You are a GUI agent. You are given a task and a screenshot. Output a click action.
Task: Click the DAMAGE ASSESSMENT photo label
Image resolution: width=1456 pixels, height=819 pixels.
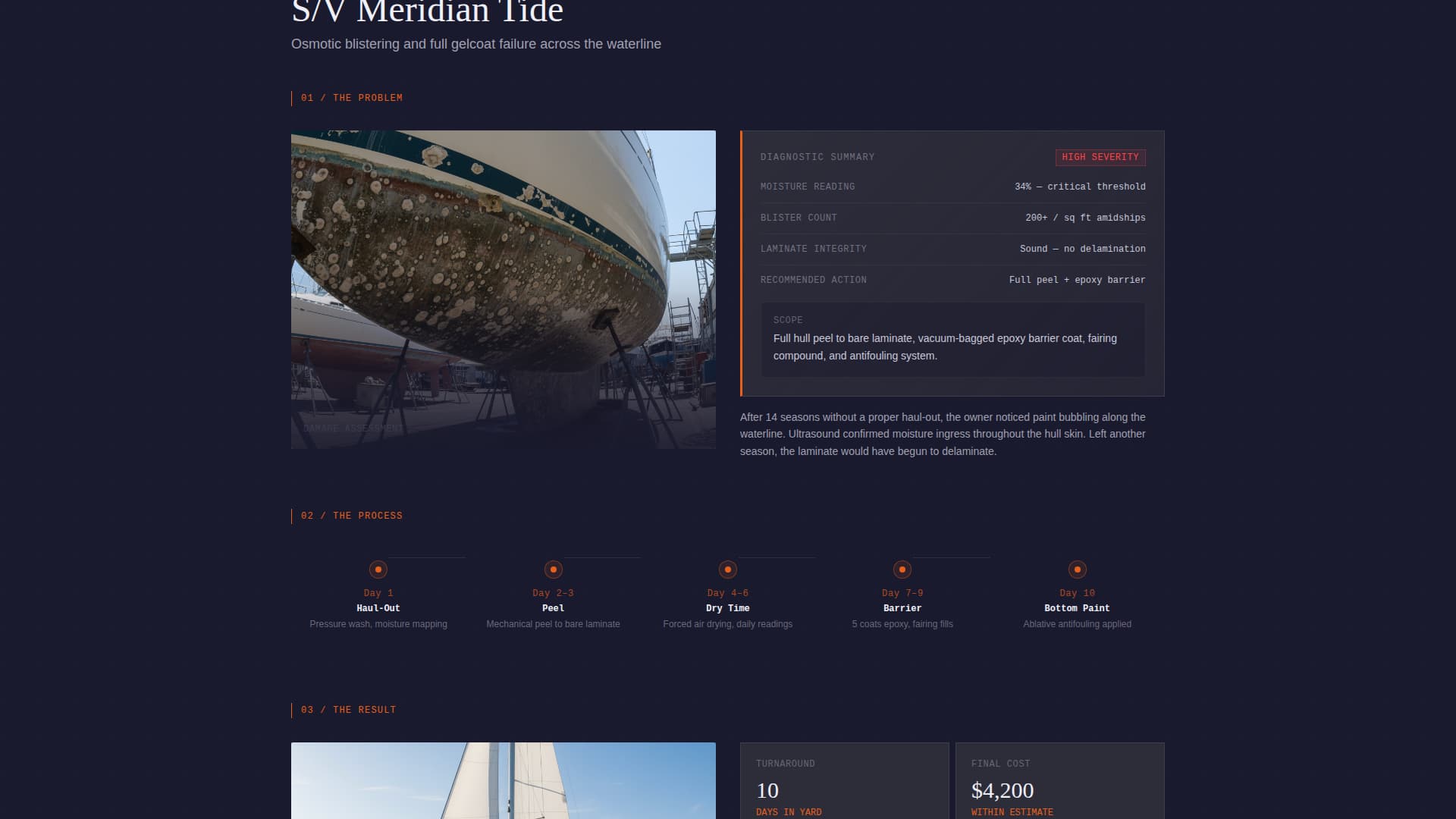click(x=352, y=428)
